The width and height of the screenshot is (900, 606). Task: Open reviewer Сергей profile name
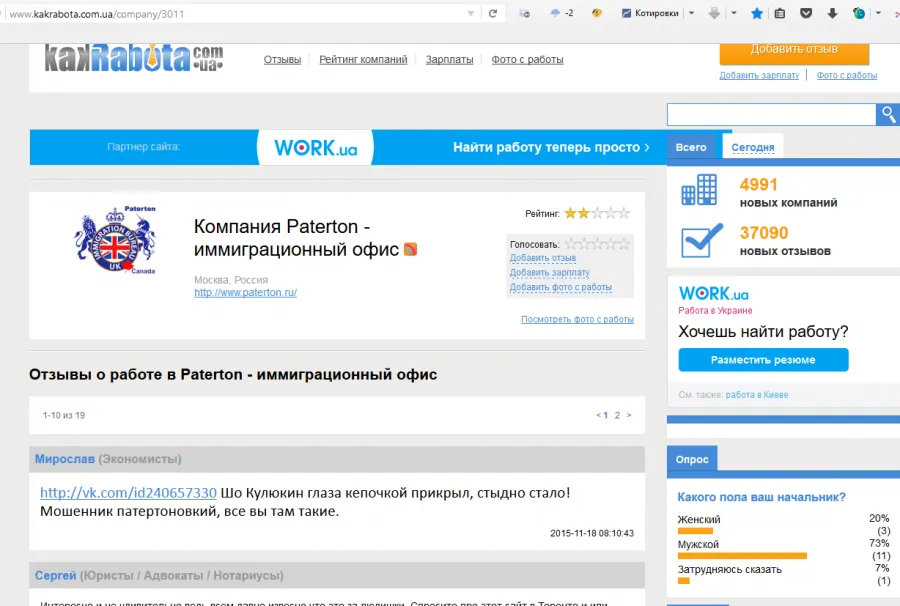click(55, 576)
